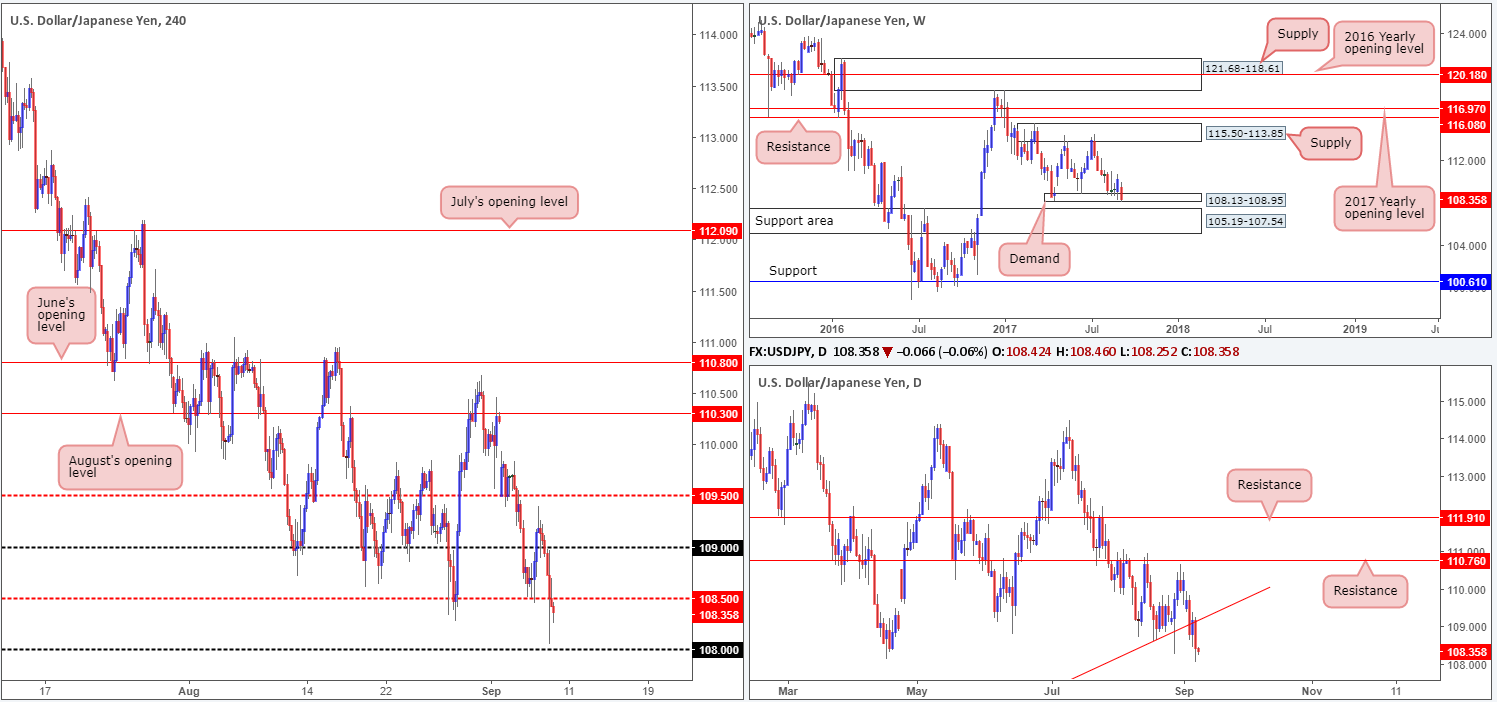Click the 'Support' text above the 100.610 line
Image resolution: width=1497 pixels, height=702 pixels.
pyautogui.click(x=793, y=270)
